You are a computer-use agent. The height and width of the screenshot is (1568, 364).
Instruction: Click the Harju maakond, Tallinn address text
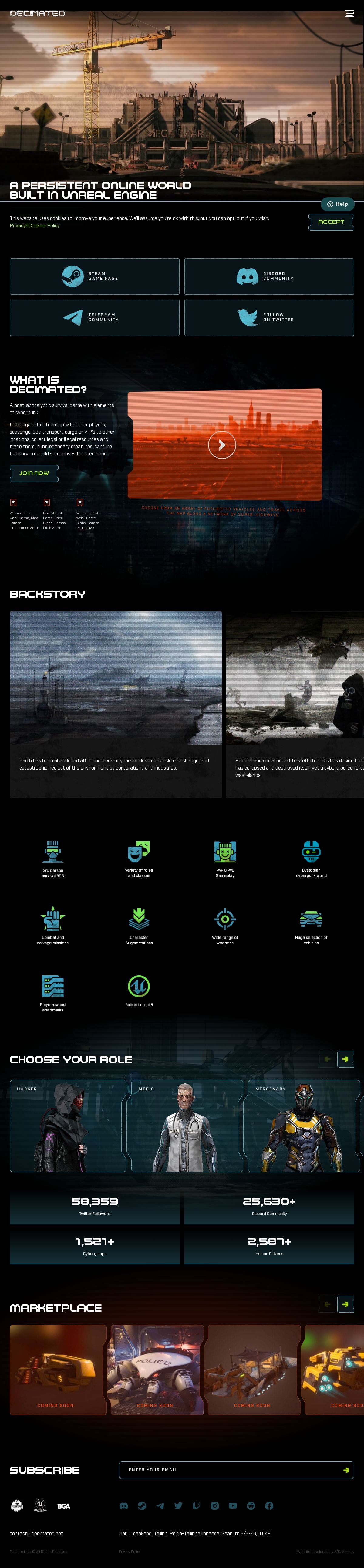point(195,1533)
